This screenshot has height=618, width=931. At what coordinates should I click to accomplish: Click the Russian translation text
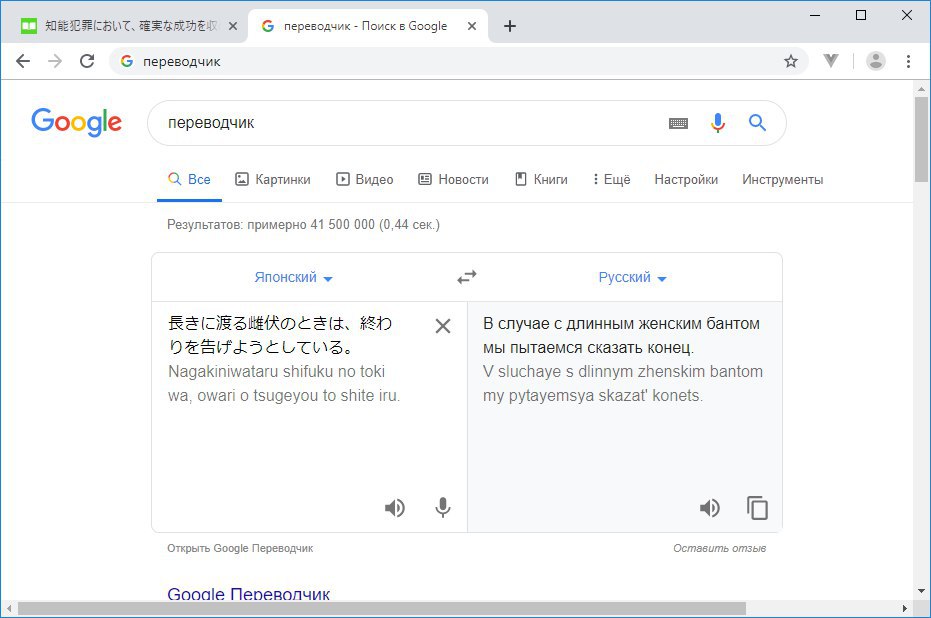[x=621, y=335]
